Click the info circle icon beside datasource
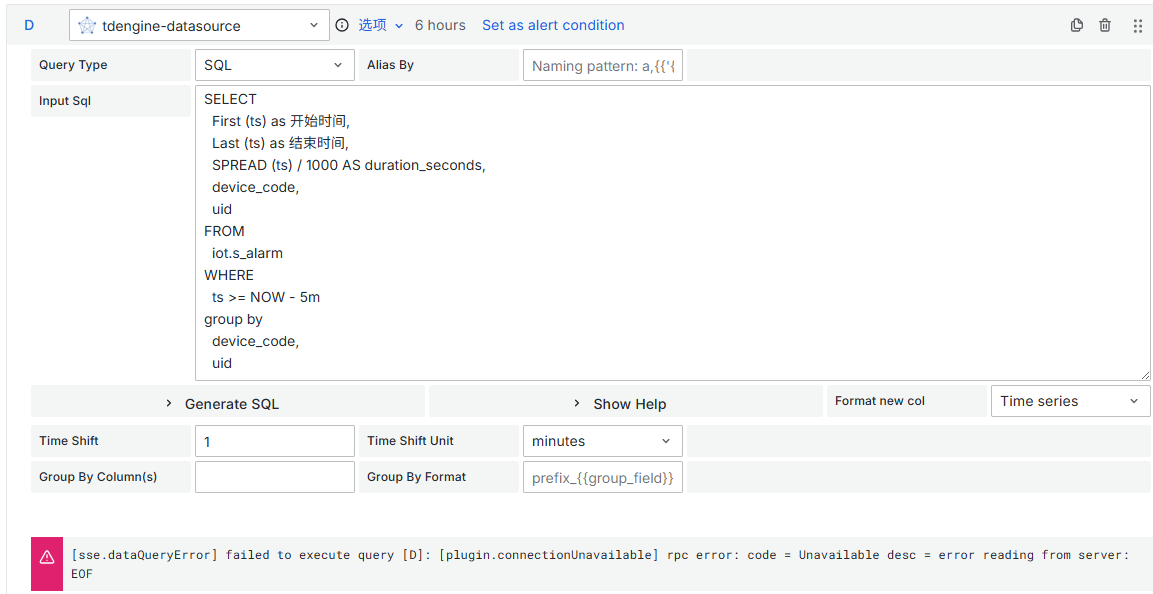Image resolution: width=1153 pixels, height=594 pixels. 342,25
